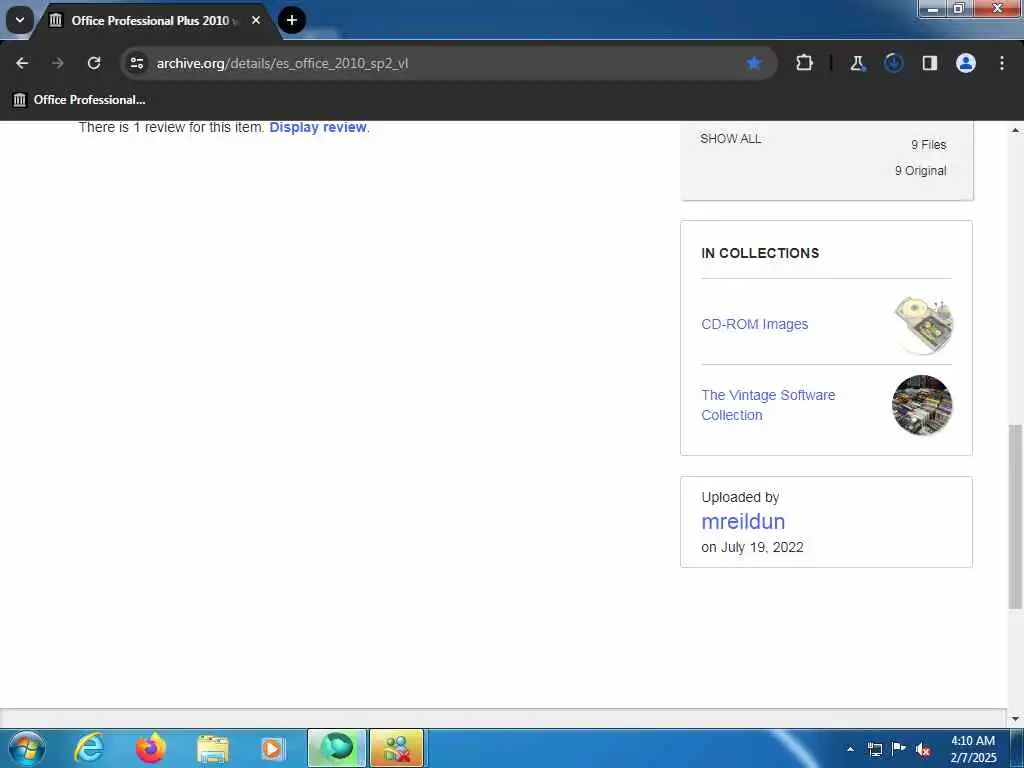
Task: Click the vertical scrollbar thumb
Action: [x=1015, y=516]
